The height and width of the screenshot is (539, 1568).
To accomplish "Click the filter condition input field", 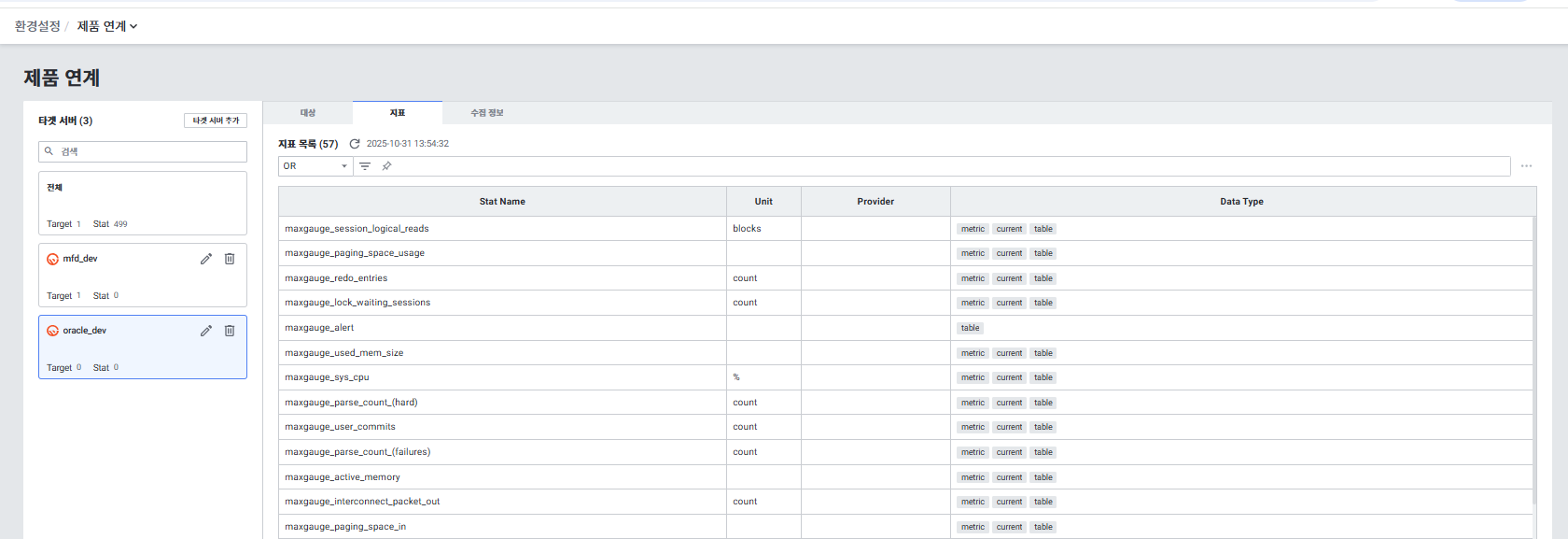I will 933,166.
